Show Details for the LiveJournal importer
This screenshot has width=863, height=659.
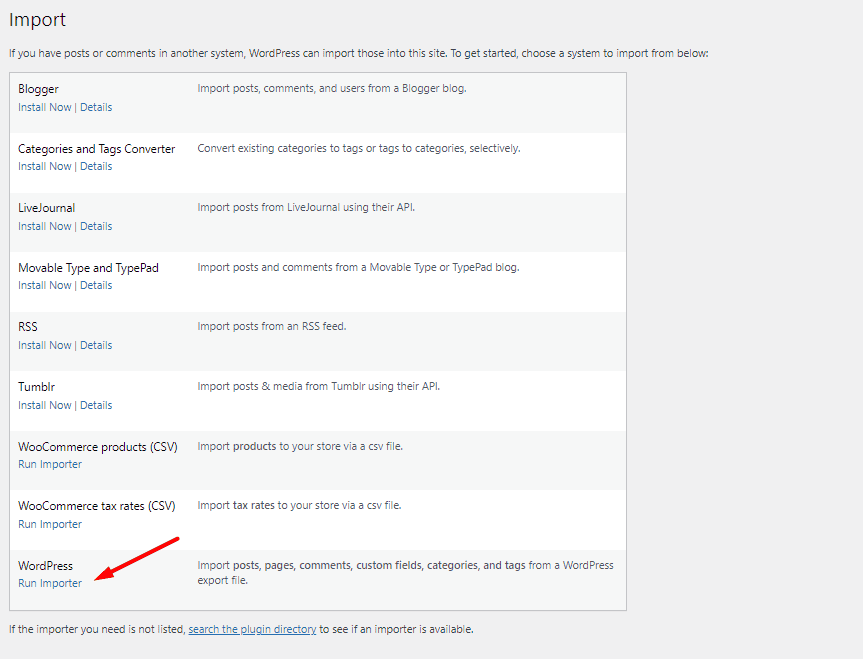pos(96,226)
